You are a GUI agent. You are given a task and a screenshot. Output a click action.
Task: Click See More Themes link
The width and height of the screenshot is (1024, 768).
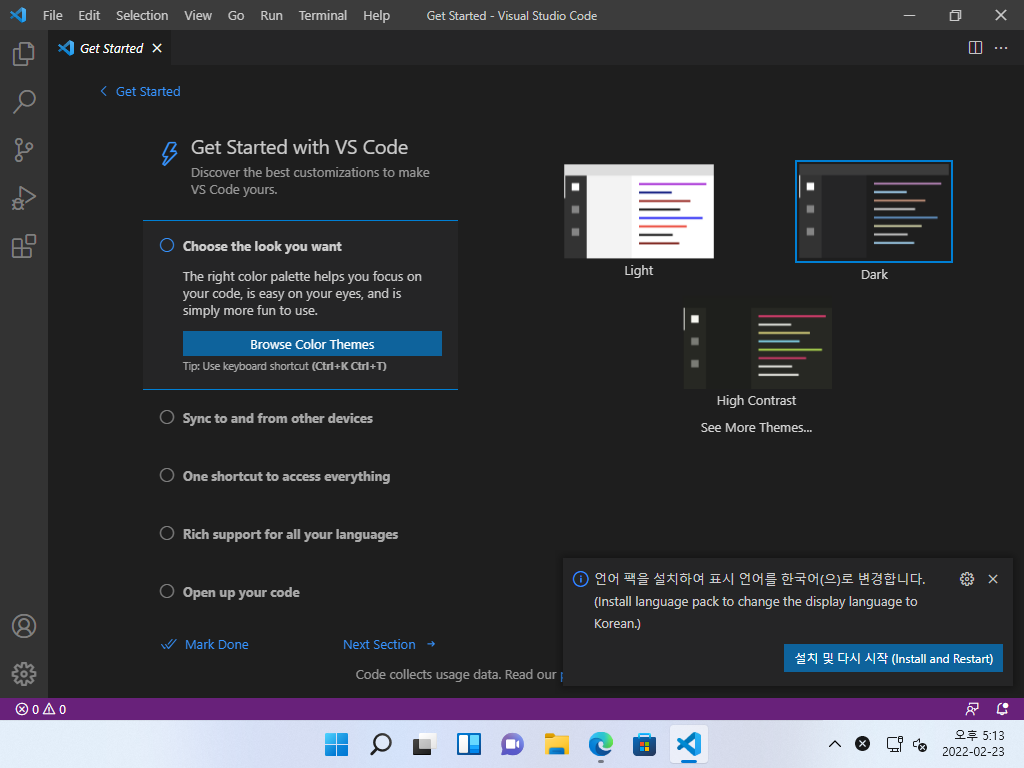(756, 428)
